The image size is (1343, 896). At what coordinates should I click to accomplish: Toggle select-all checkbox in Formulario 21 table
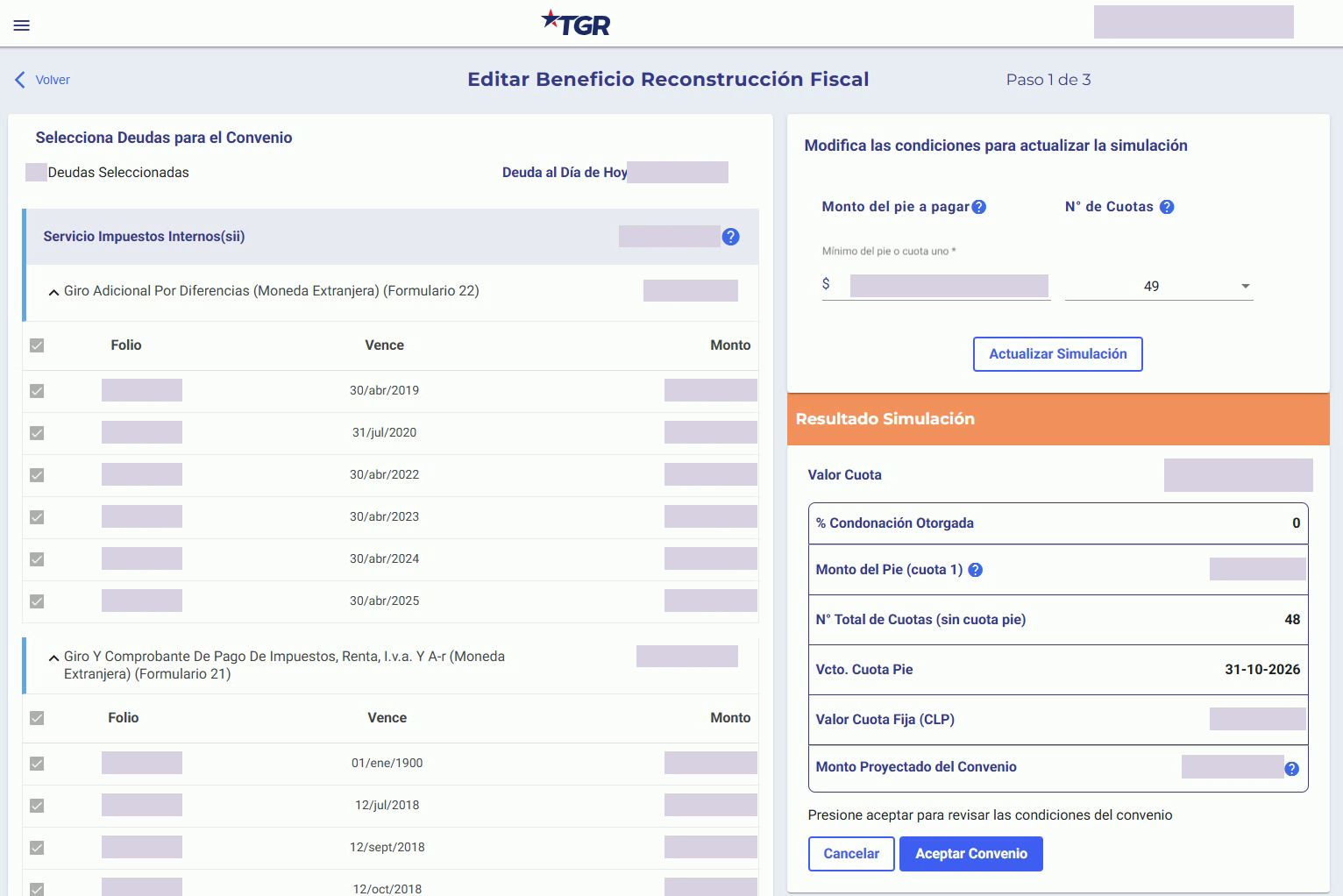pos(37,718)
